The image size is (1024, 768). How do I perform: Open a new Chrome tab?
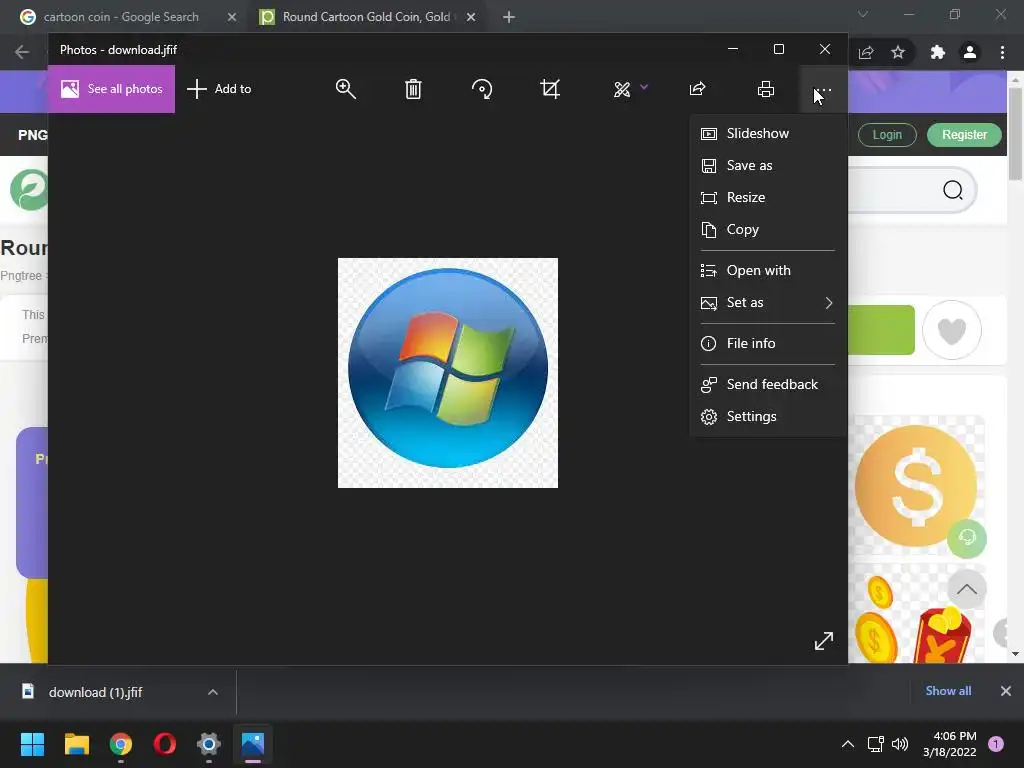tap(509, 17)
